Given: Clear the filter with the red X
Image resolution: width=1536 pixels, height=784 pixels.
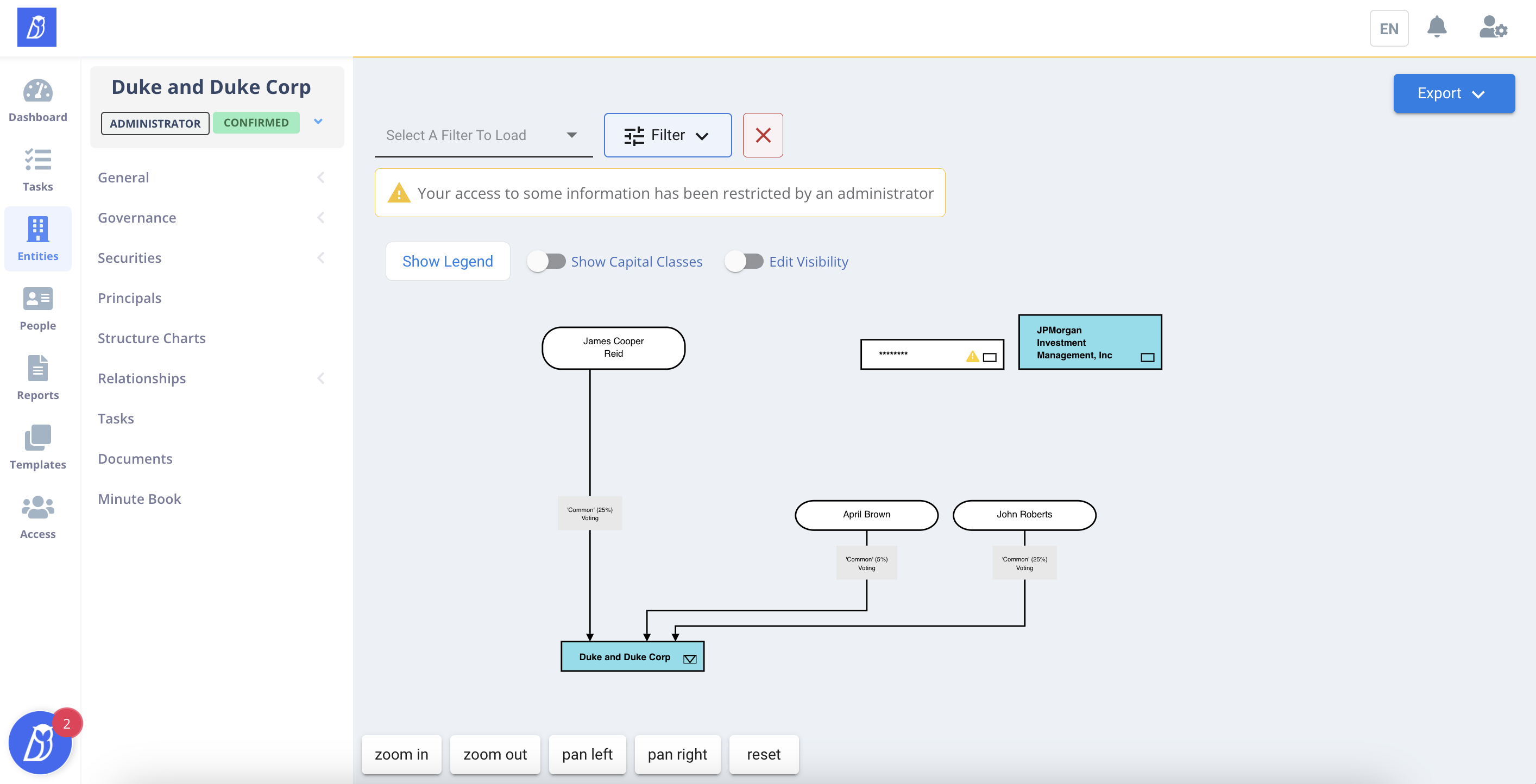Looking at the screenshot, I should 763,135.
